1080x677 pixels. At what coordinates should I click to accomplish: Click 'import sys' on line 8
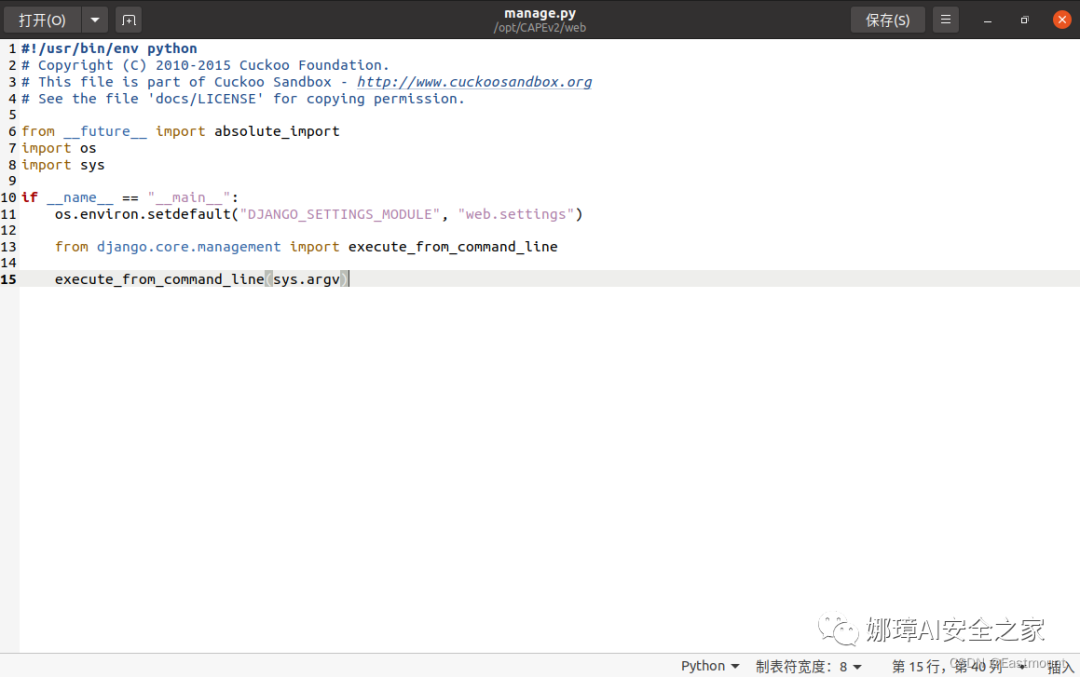click(63, 165)
